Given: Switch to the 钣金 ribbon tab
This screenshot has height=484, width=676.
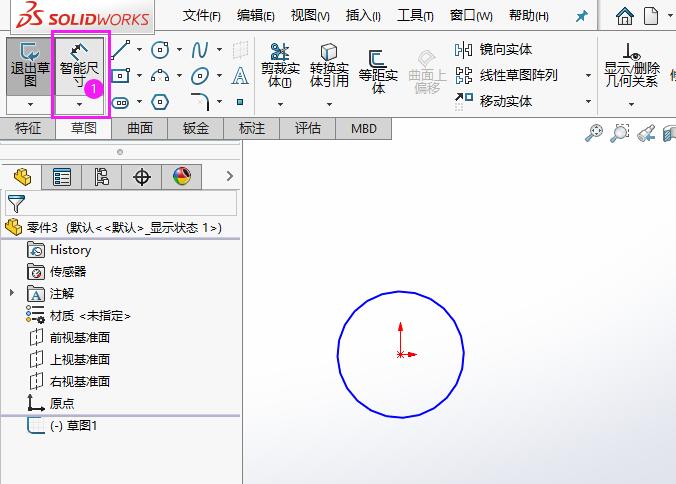Looking at the screenshot, I should click(x=196, y=128).
